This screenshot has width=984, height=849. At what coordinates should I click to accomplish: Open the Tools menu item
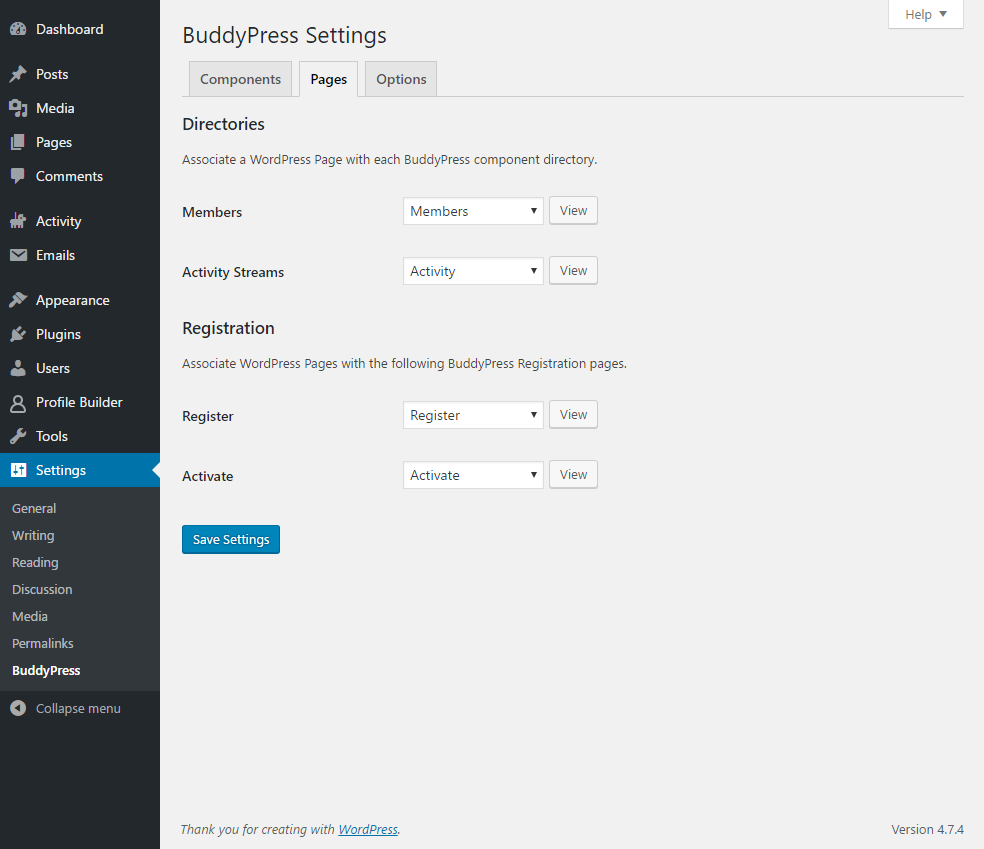tap(80, 436)
